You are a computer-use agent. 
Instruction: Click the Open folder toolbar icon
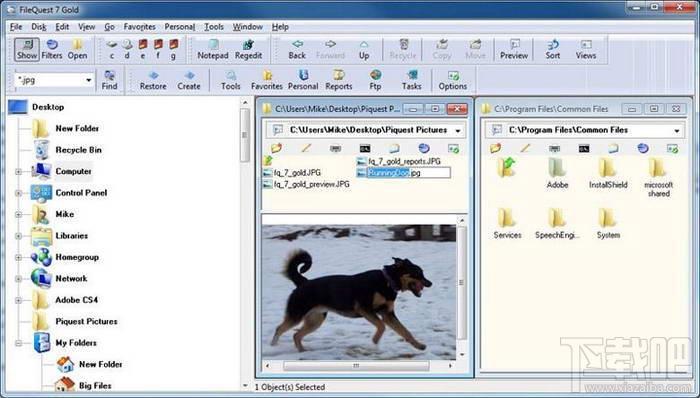pos(77,49)
